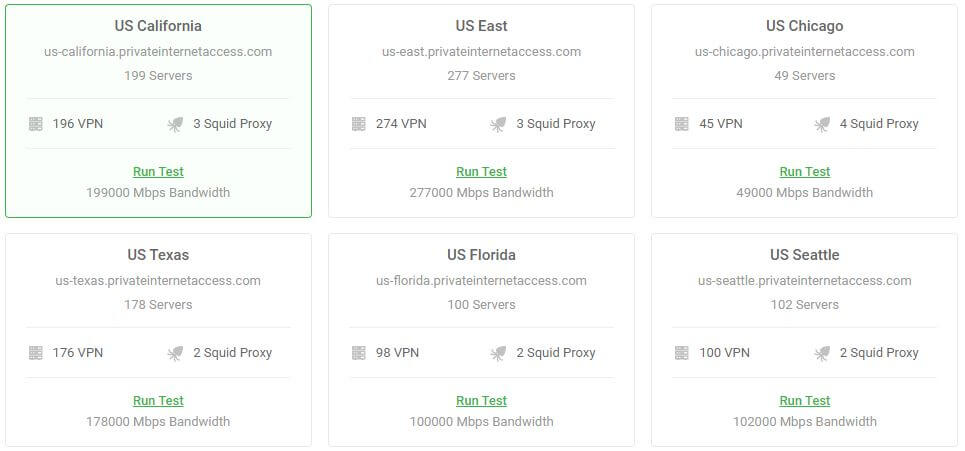The height and width of the screenshot is (451, 965).
Task: Run Test for US California
Action: [158, 172]
